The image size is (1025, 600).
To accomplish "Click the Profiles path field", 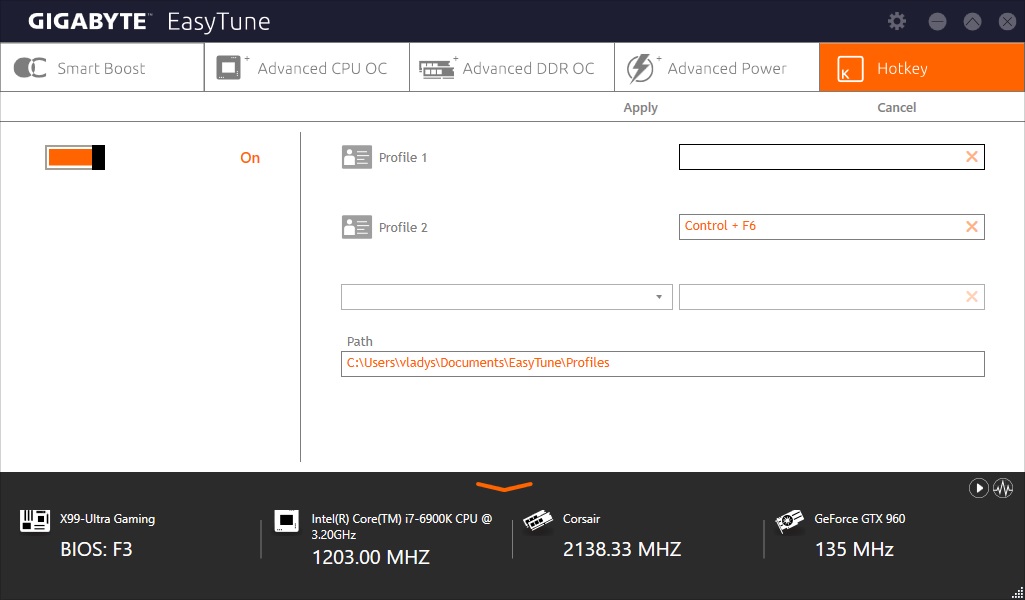I will 663,364.
